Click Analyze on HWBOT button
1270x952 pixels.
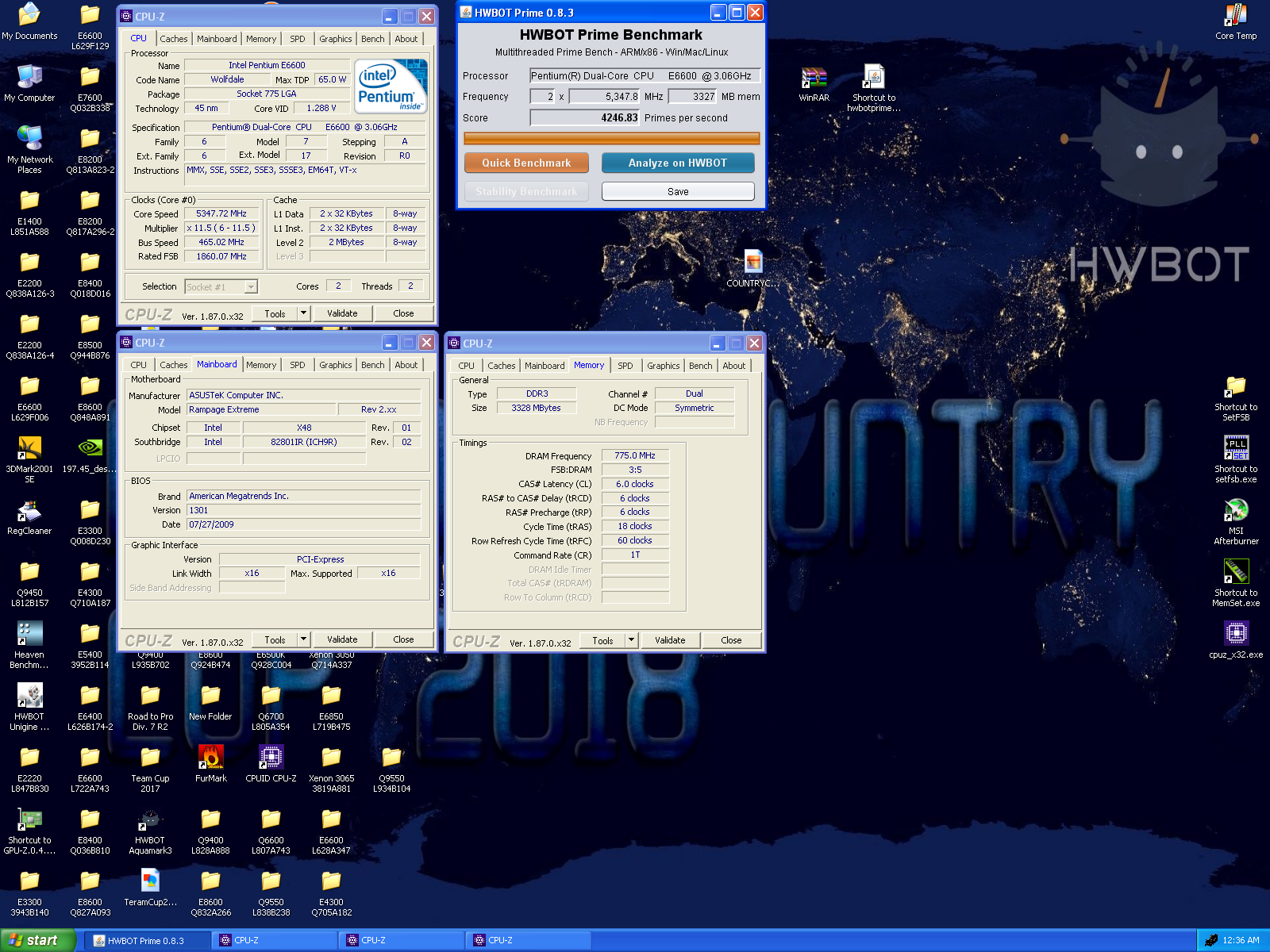point(678,163)
